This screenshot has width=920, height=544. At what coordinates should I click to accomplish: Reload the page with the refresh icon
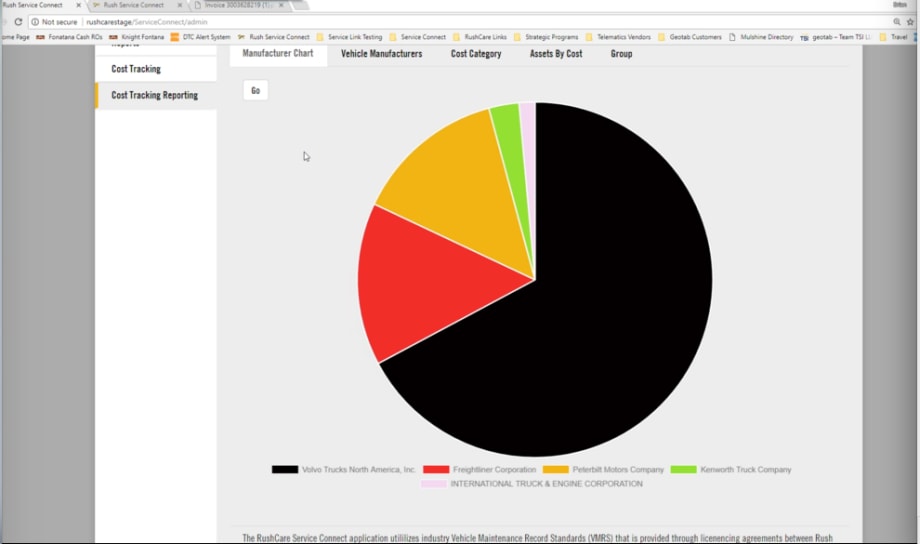(x=18, y=22)
